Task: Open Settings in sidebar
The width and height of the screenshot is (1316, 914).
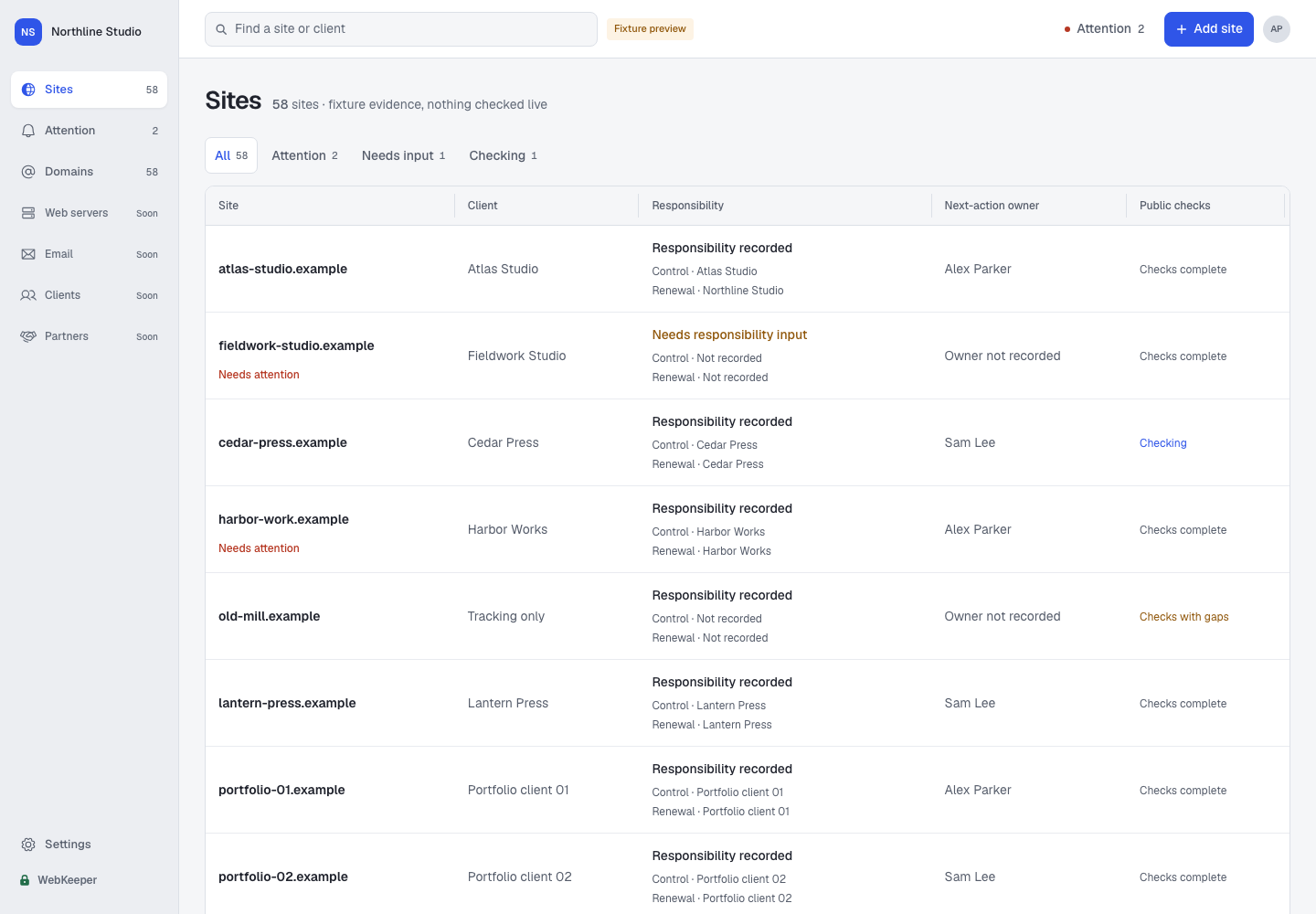Action: [89, 845]
